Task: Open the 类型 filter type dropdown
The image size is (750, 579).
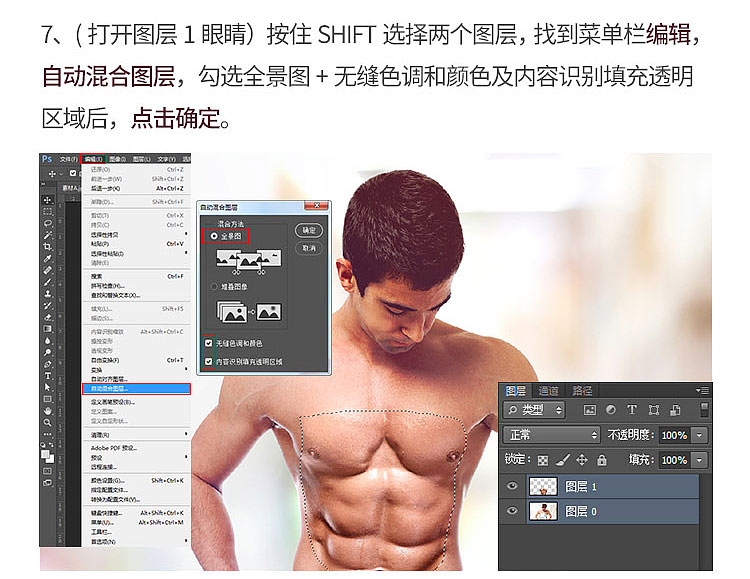Action: point(534,410)
